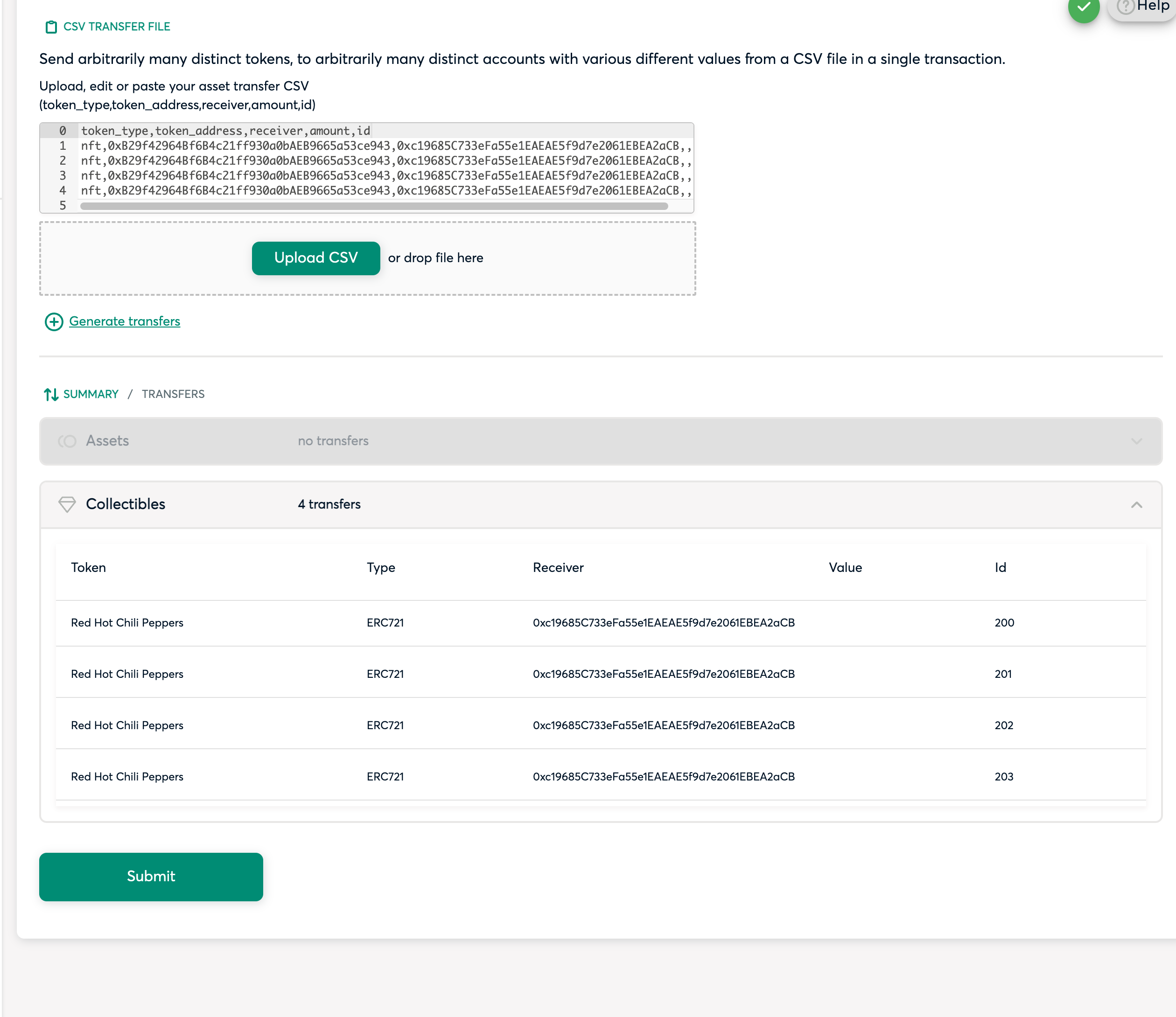
Task: Click receiver address in row with Id 201
Action: 664,674
